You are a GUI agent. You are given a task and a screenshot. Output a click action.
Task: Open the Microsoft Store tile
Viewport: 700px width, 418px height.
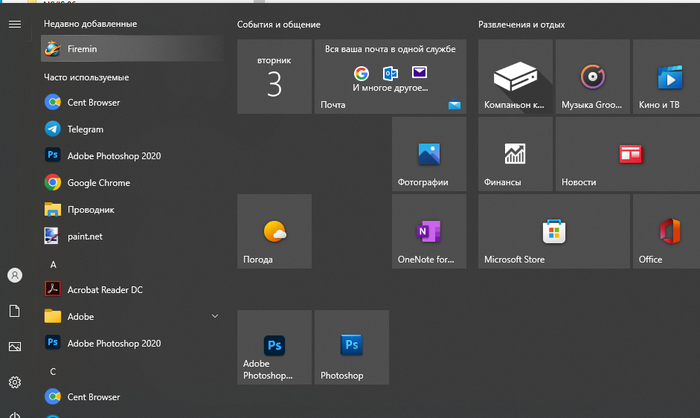click(x=554, y=231)
